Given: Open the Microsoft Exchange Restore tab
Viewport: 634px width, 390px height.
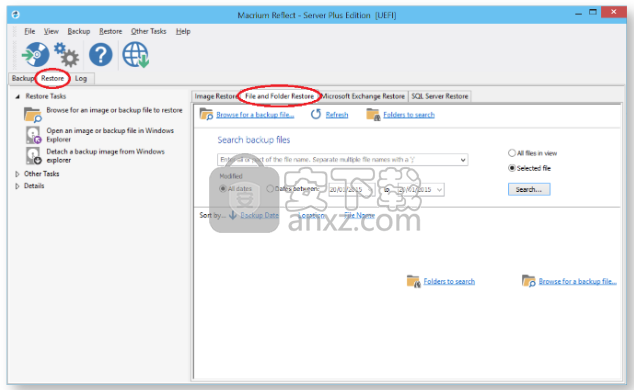Looking at the screenshot, I should [363, 96].
